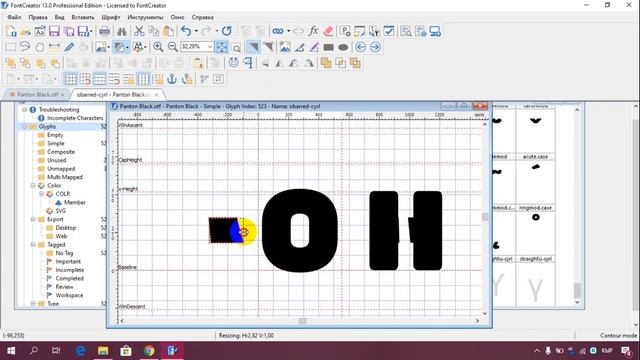640x360 pixels.
Task: Zoom in with magnifier plus icon
Action: tap(158, 47)
